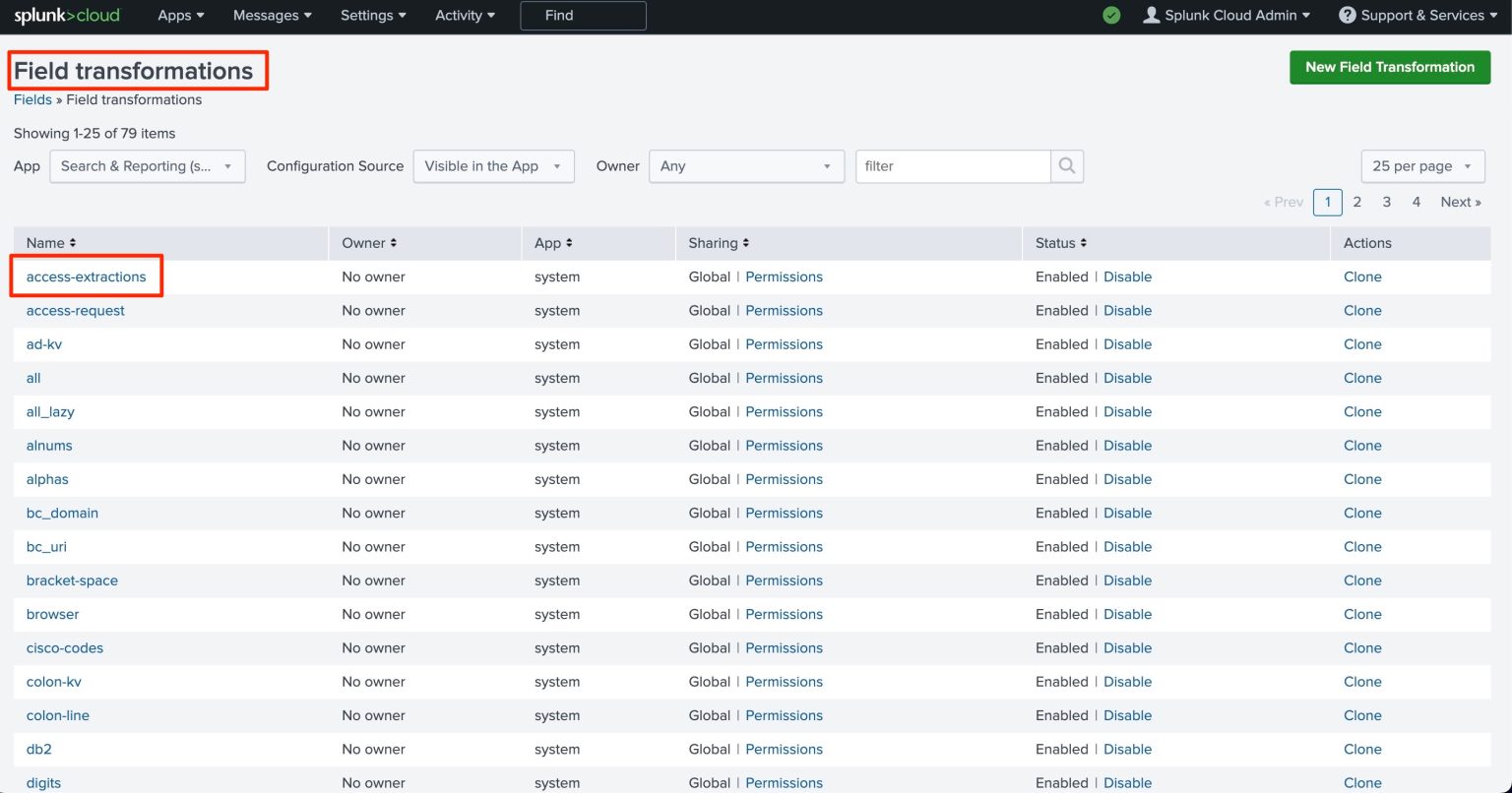The width and height of the screenshot is (1512, 793).
Task: Expand the Configuration Source dropdown
Action: [494, 166]
